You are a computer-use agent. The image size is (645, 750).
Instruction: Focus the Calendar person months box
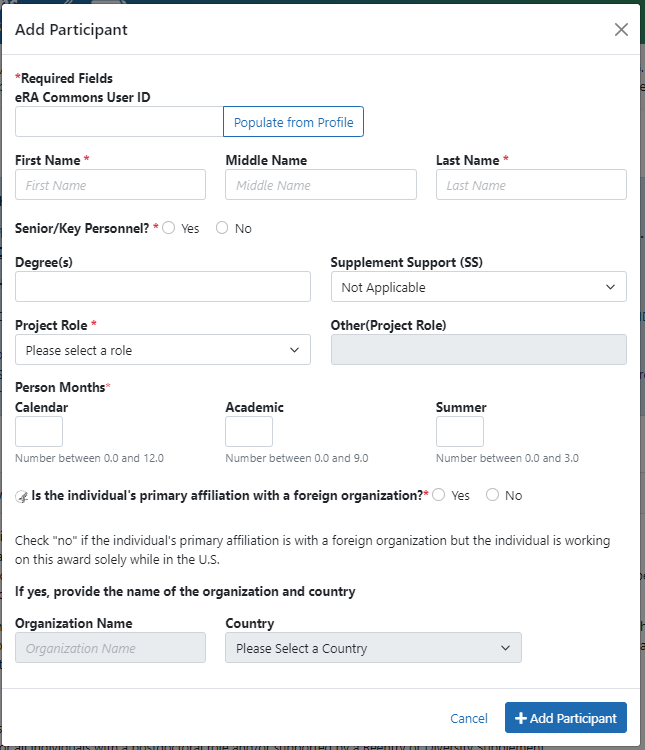[39, 432]
